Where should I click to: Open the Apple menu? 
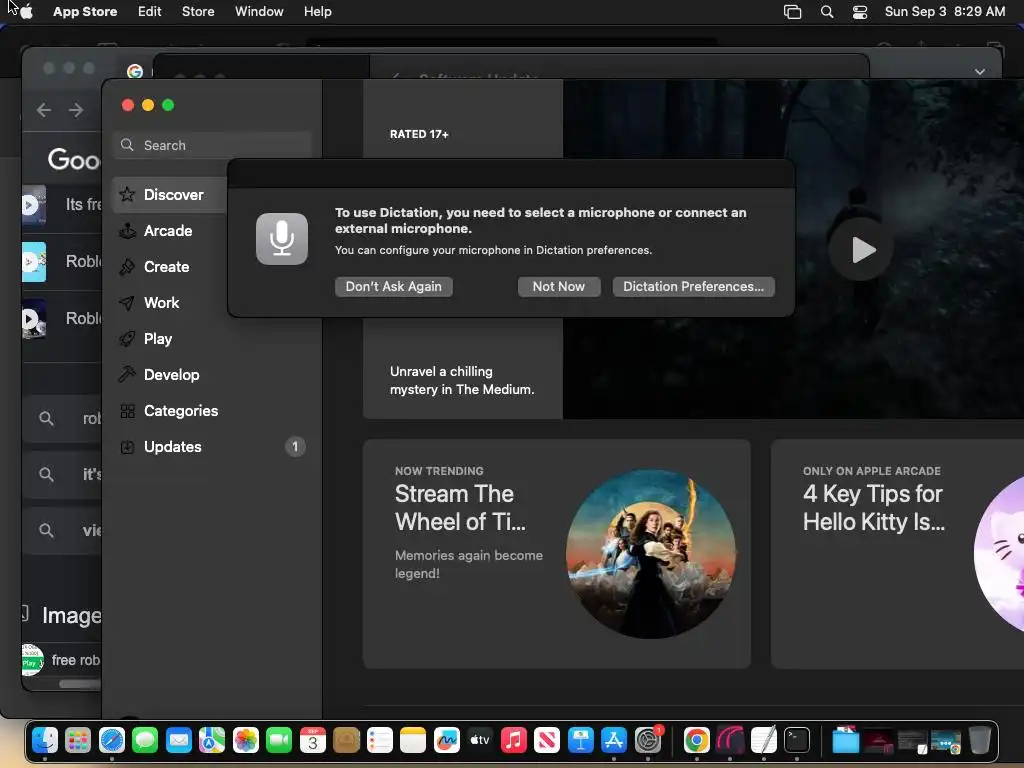(26, 11)
